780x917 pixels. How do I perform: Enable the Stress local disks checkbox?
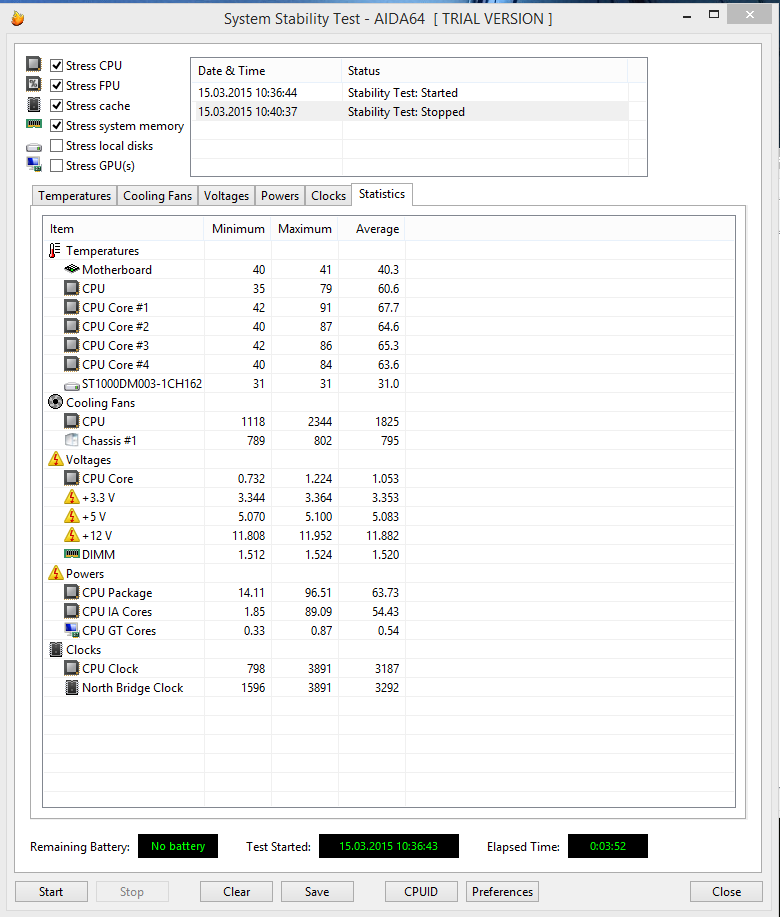57,145
